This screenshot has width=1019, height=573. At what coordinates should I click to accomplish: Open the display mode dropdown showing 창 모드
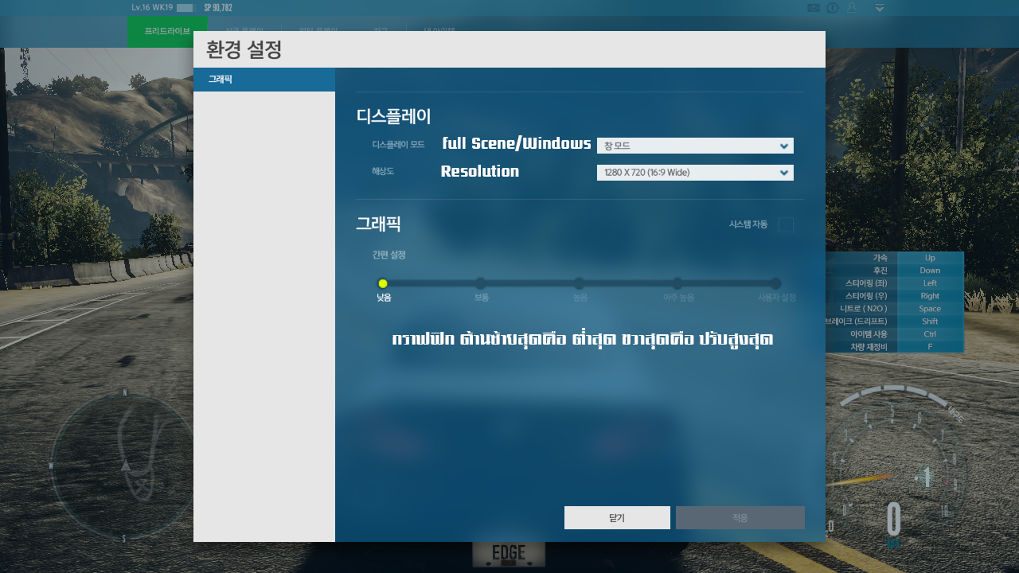[694, 146]
